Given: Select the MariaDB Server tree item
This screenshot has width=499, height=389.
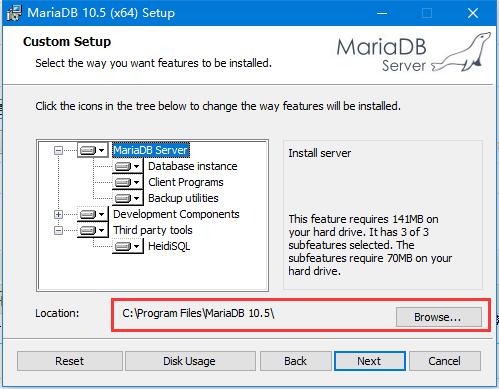Looking at the screenshot, I should [x=151, y=150].
